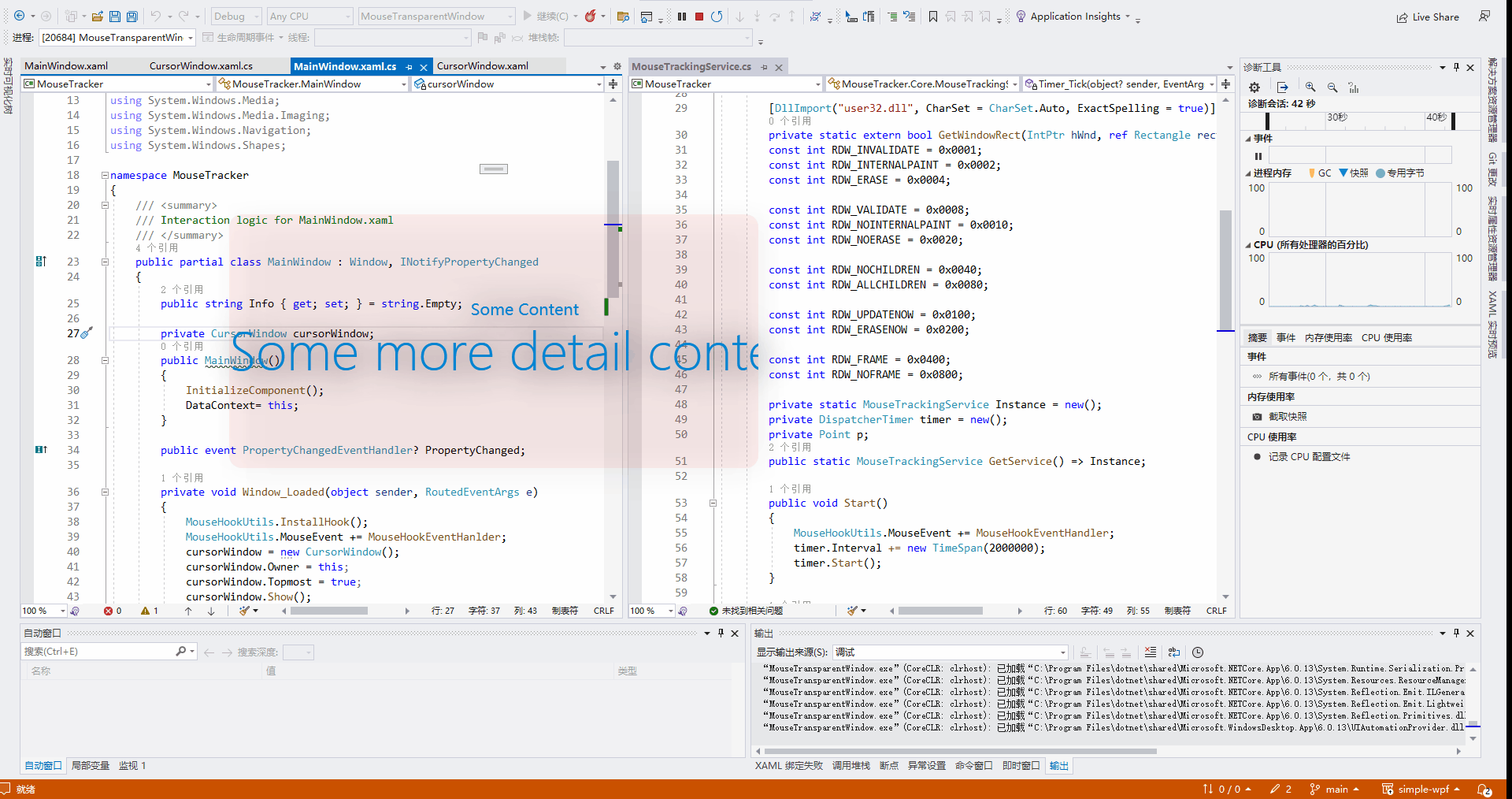
Task: Pause debugging using the break-all icon
Action: (x=682, y=16)
